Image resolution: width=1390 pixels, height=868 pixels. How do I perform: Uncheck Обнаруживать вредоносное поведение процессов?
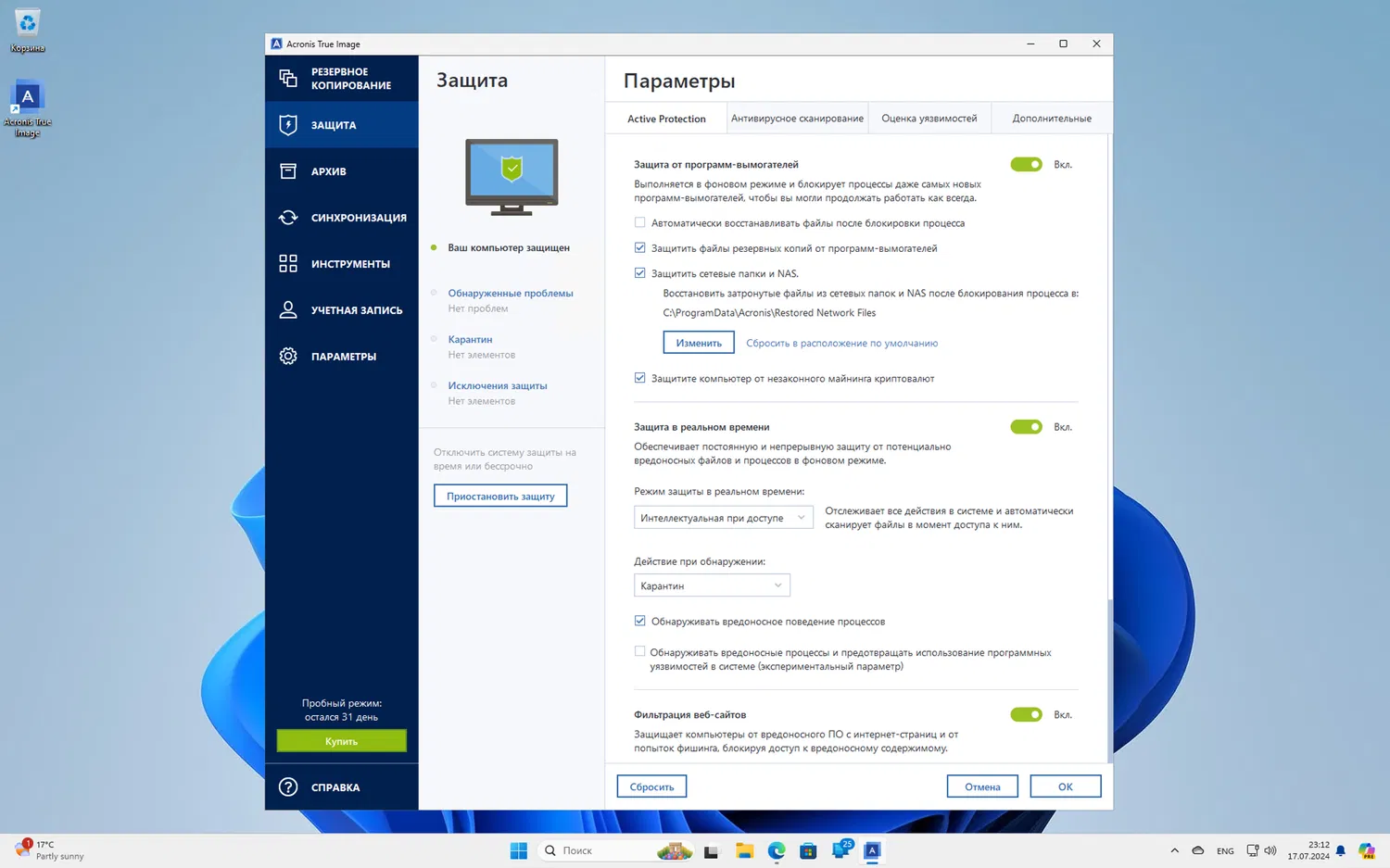click(639, 622)
